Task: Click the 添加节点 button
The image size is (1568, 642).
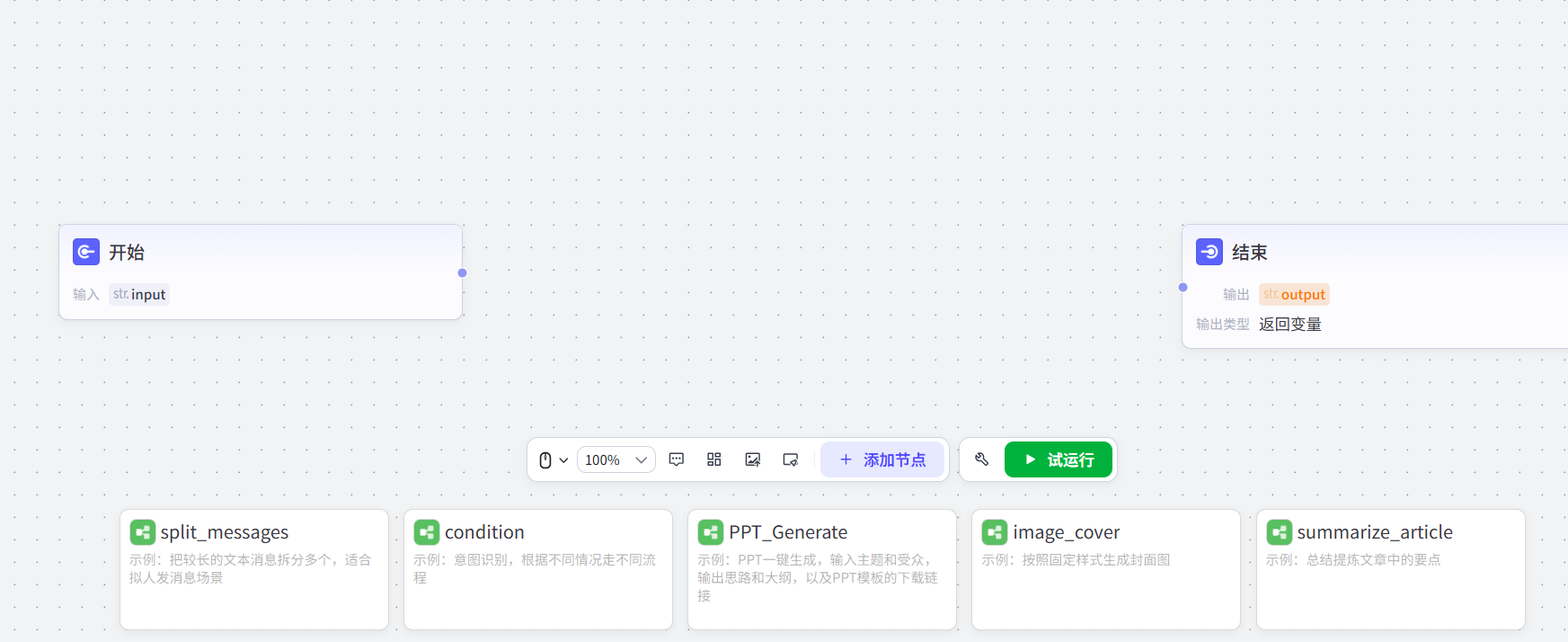Action: [882, 459]
